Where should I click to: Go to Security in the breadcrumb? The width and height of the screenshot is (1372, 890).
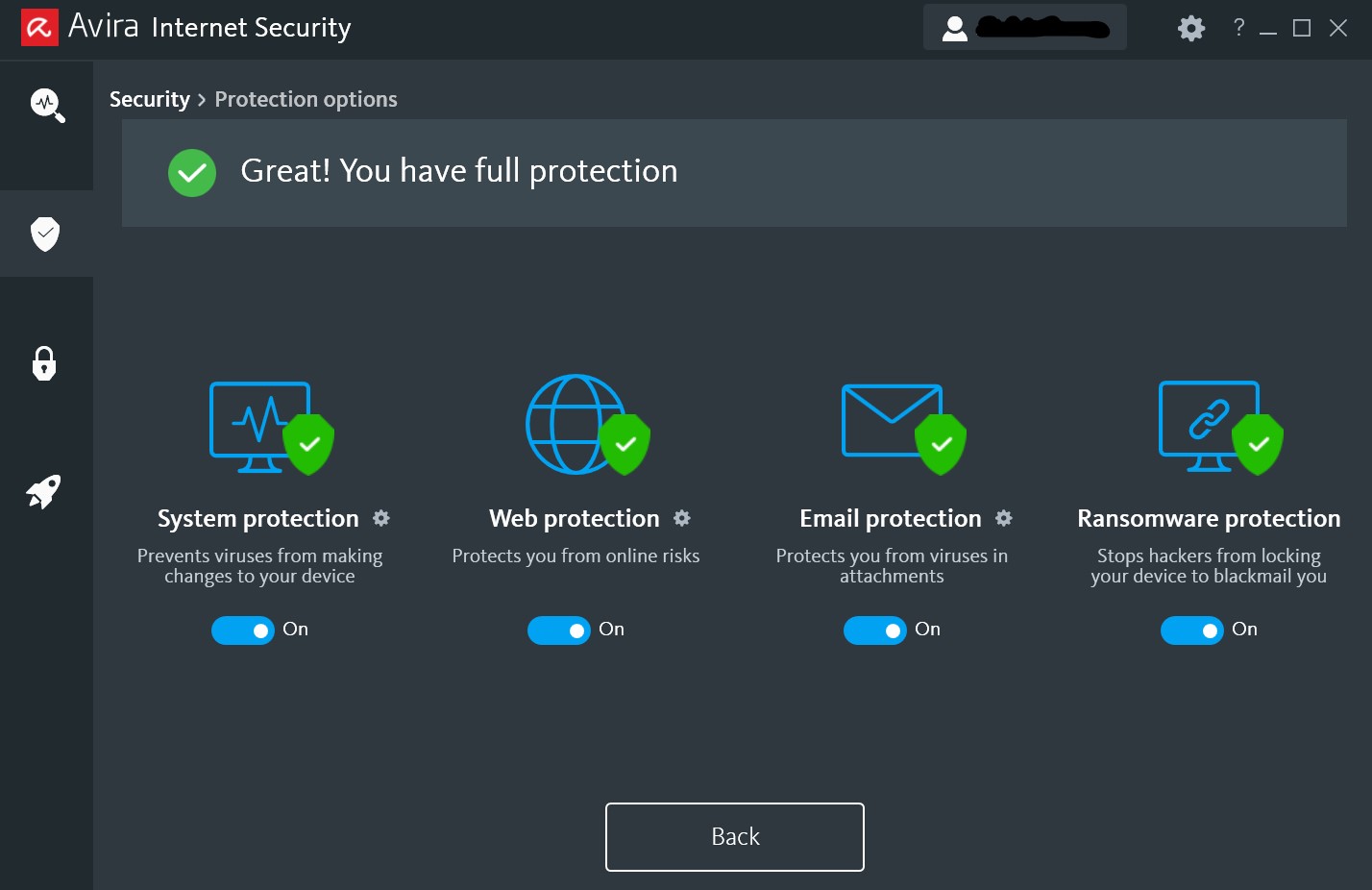pyautogui.click(x=150, y=100)
